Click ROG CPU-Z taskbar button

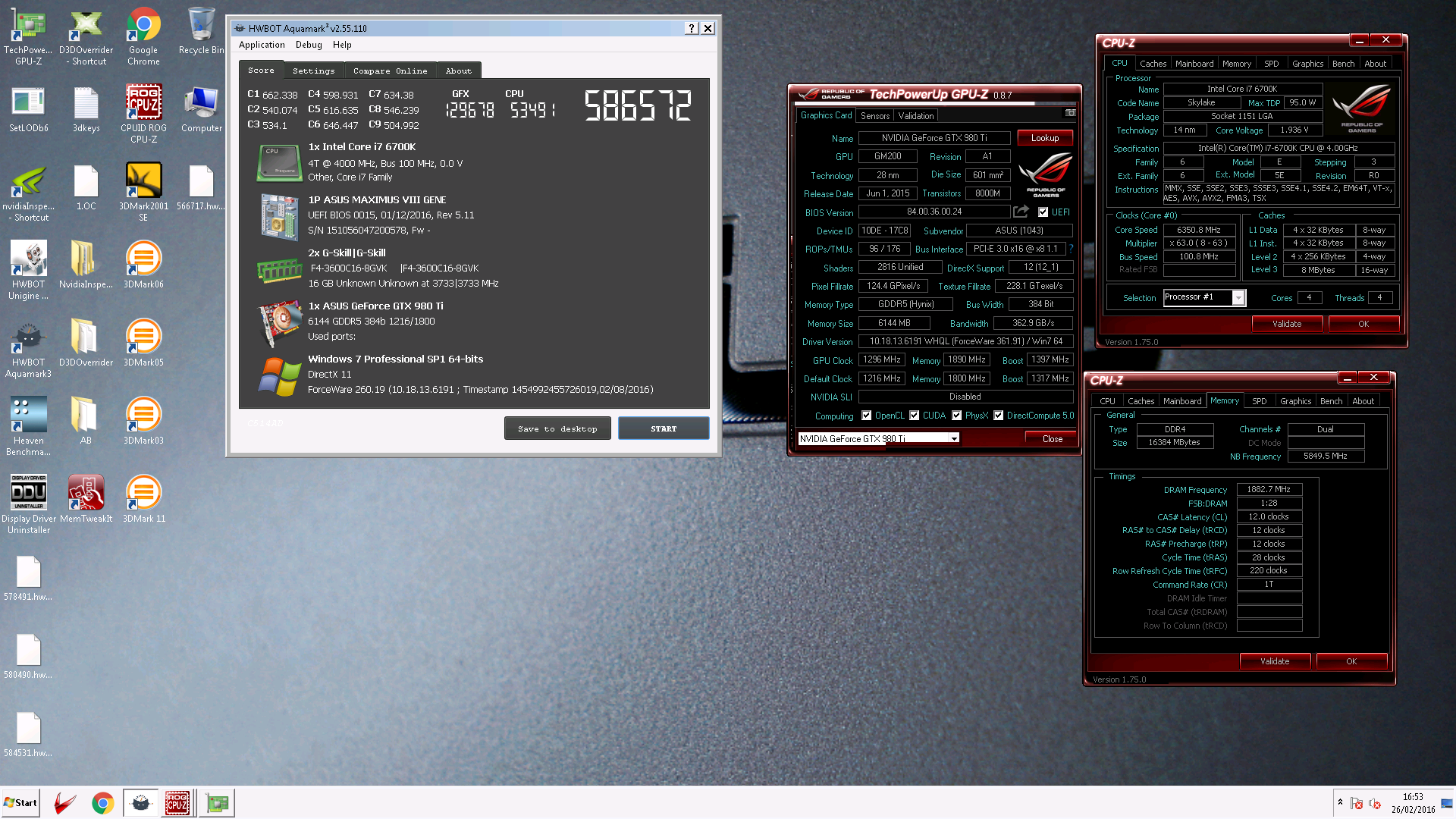[177, 803]
